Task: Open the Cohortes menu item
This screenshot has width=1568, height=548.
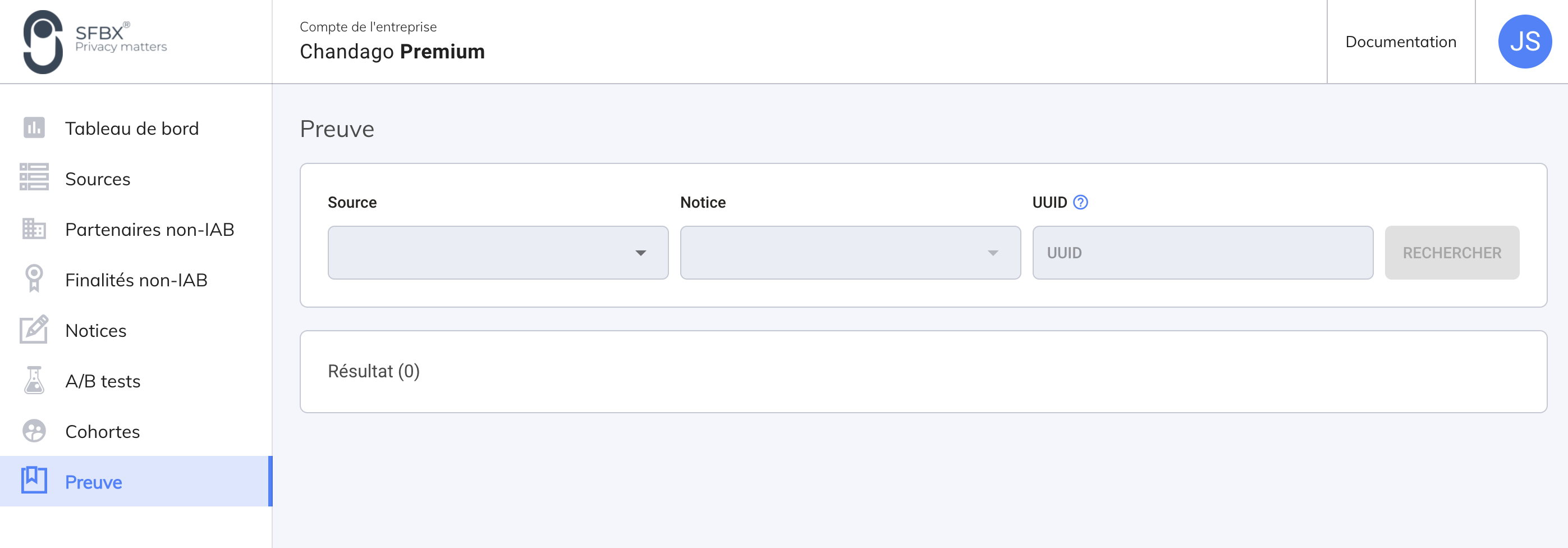Action: [102, 432]
